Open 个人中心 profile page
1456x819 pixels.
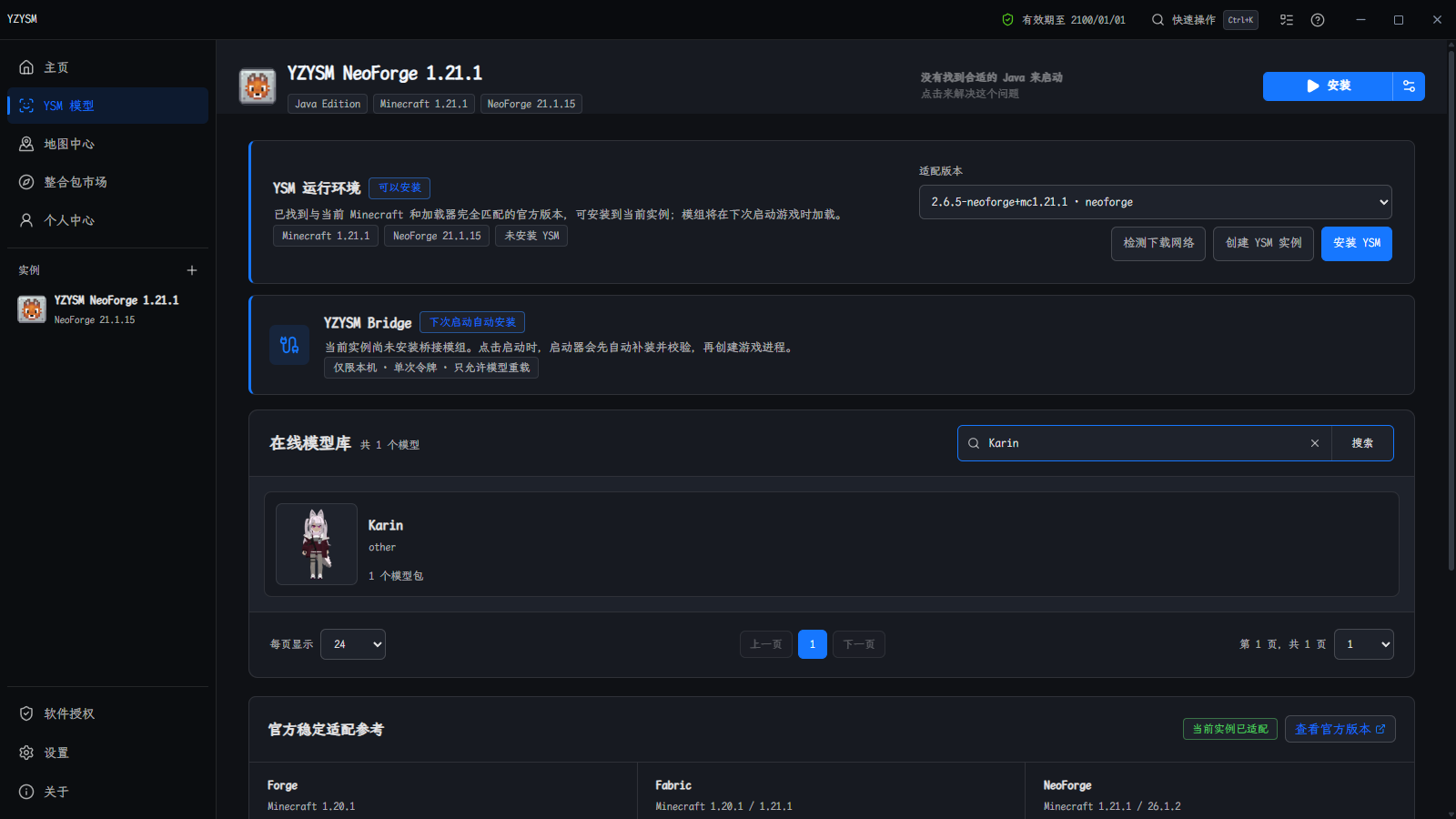[107, 220]
